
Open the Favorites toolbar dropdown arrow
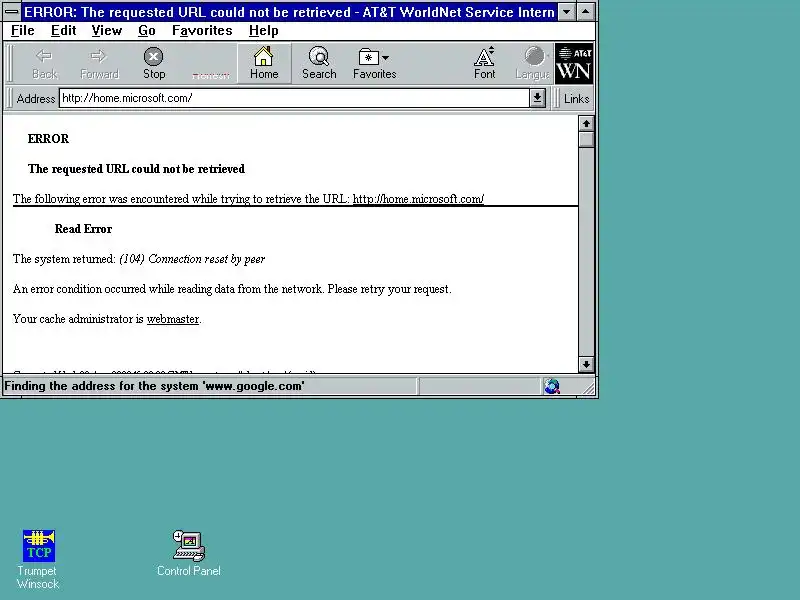385,58
